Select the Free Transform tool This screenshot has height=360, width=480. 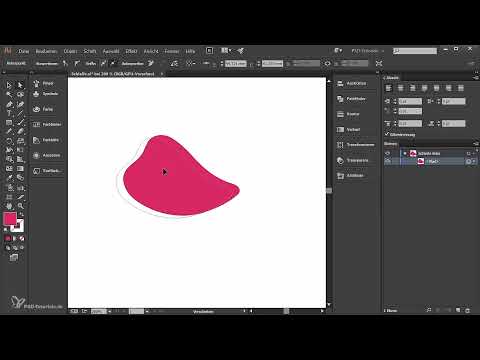click(x=20, y=150)
